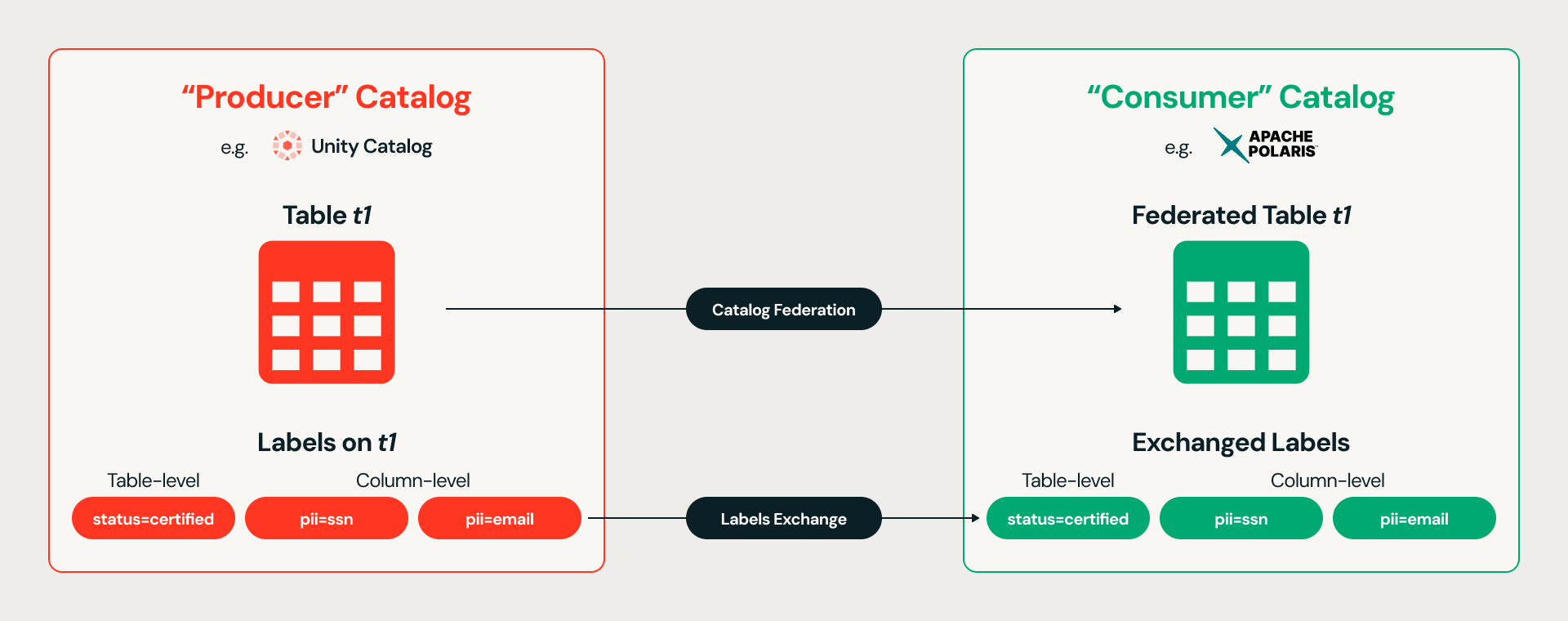Image resolution: width=1568 pixels, height=621 pixels.
Task: Click the red pii=email label
Action: click(500, 518)
